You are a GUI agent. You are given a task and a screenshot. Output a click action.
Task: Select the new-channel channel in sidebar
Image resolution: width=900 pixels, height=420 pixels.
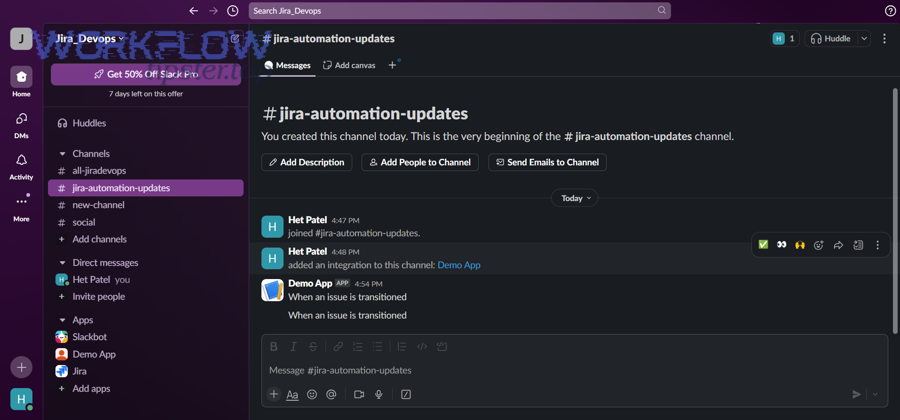tap(98, 205)
